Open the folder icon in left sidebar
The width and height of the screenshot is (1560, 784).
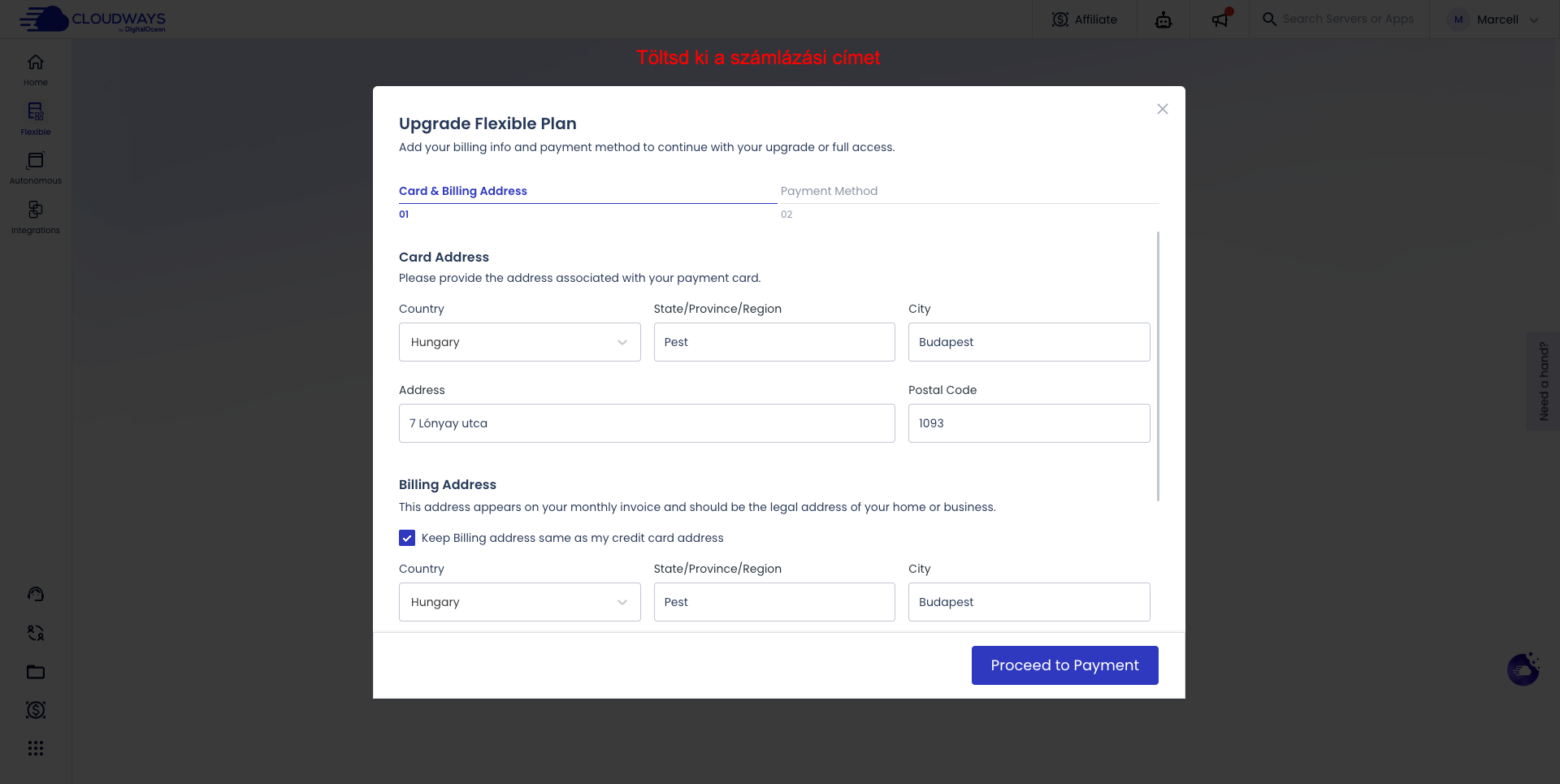(x=36, y=672)
